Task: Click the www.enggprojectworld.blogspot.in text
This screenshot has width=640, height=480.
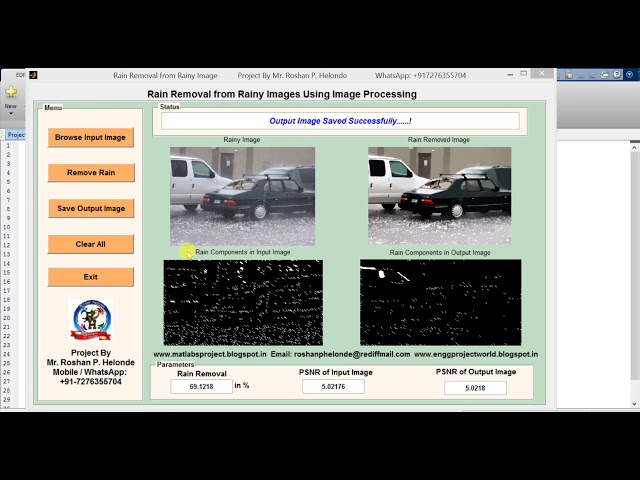Action: click(x=476, y=354)
